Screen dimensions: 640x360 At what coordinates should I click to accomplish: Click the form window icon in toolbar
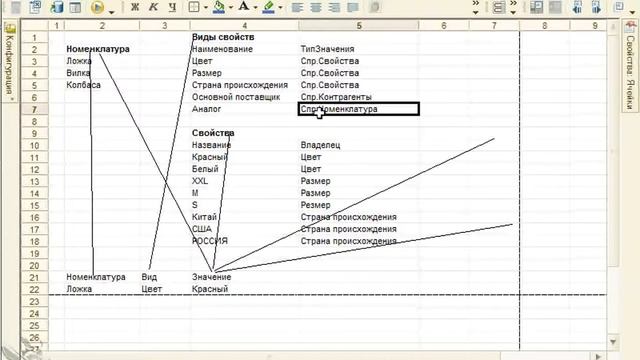(x=75, y=7)
